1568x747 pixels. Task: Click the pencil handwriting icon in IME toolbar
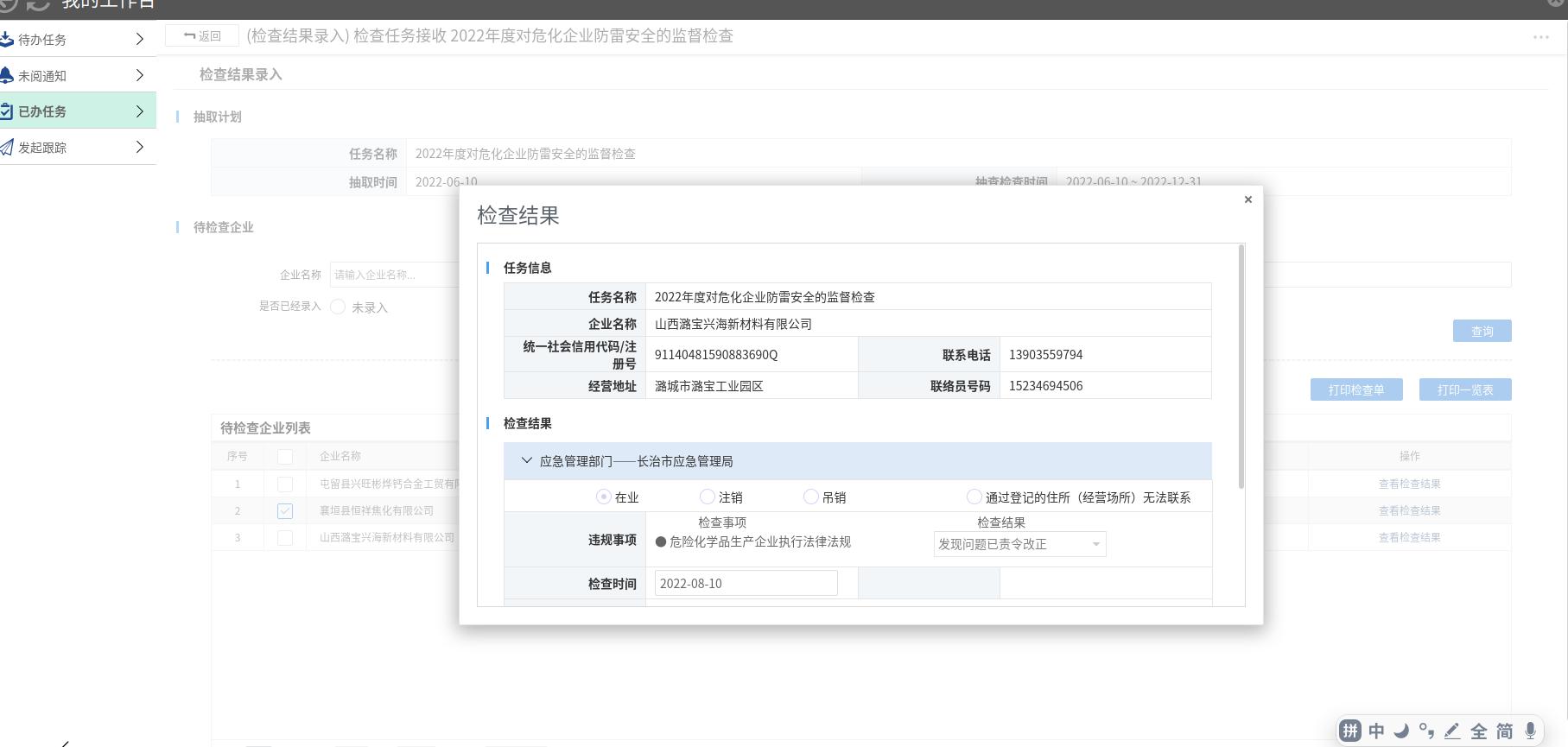(x=1452, y=731)
